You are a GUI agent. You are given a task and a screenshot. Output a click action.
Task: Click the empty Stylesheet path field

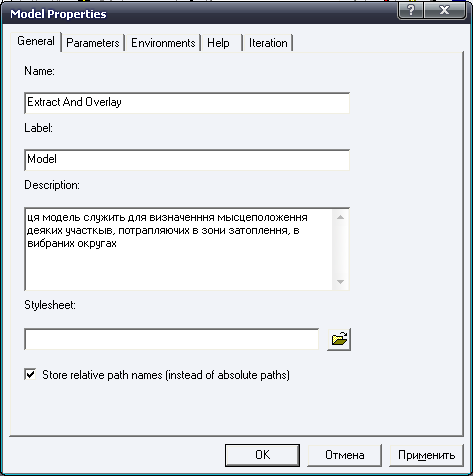172,339
